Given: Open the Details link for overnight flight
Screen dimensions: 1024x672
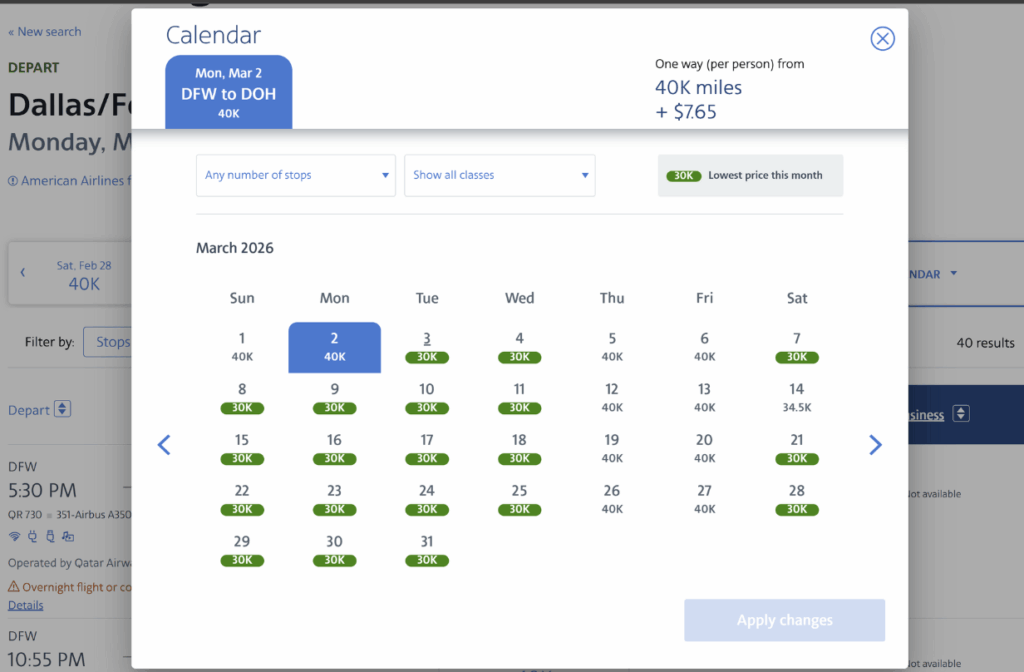Looking at the screenshot, I should pos(26,605).
